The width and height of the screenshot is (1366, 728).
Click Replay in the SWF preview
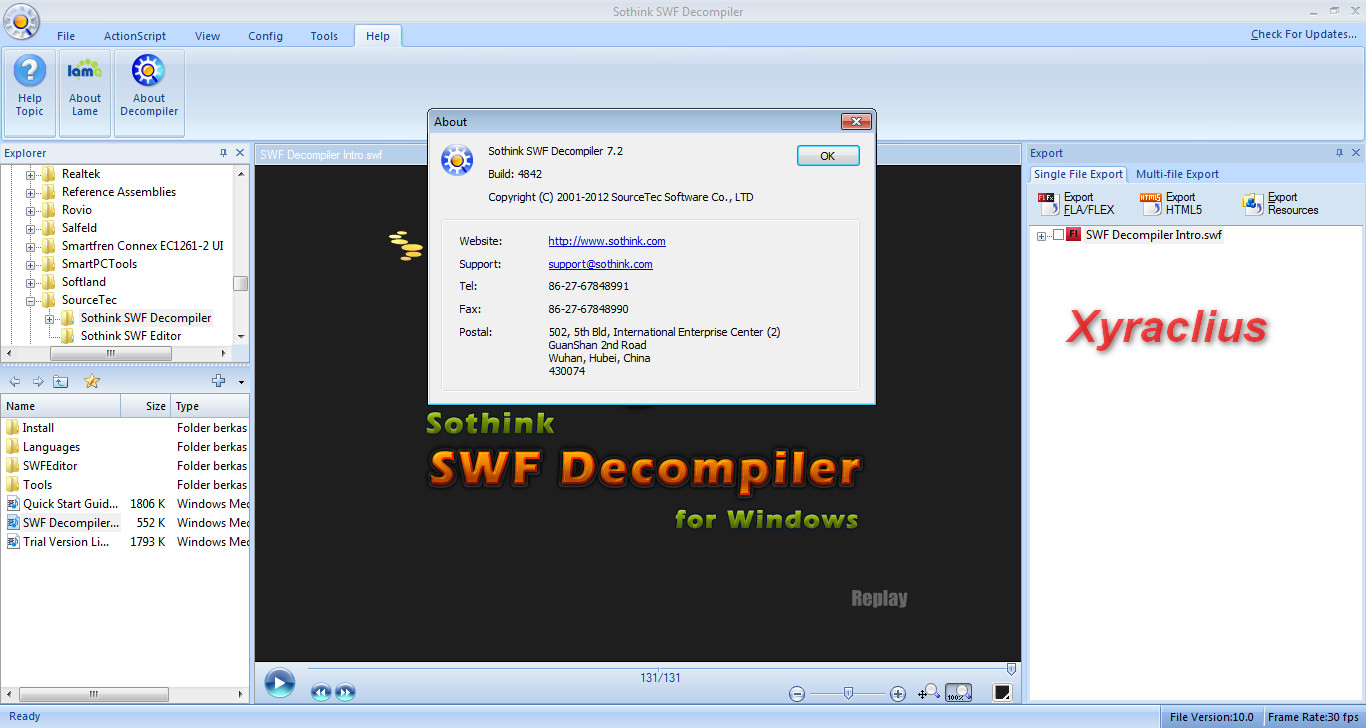coord(880,598)
